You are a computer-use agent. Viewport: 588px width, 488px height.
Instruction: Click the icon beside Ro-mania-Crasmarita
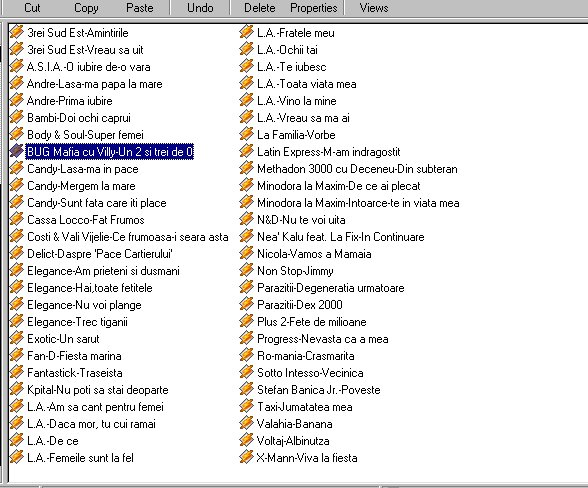[x=246, y=355]
